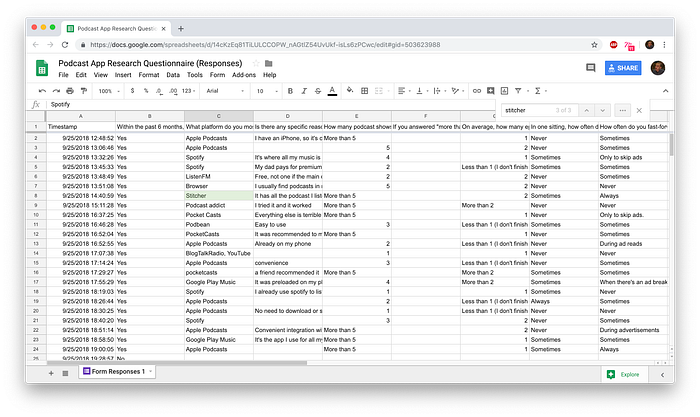This screenshot has width=700, height=417.
Task: Open the Google Sheets home icon
Action: tap(42, 68)
